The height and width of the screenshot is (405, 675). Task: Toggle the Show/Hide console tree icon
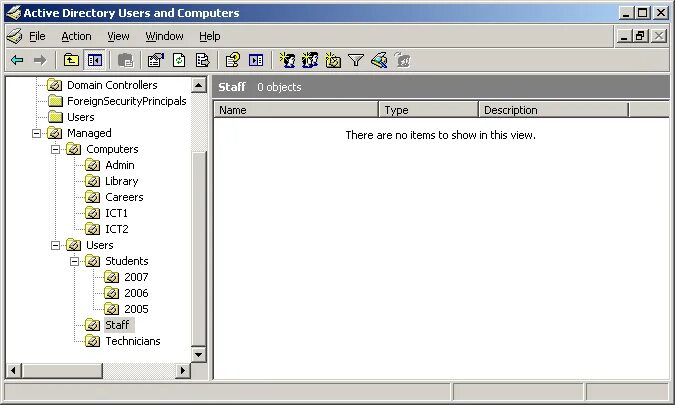(x=94, y=60)
